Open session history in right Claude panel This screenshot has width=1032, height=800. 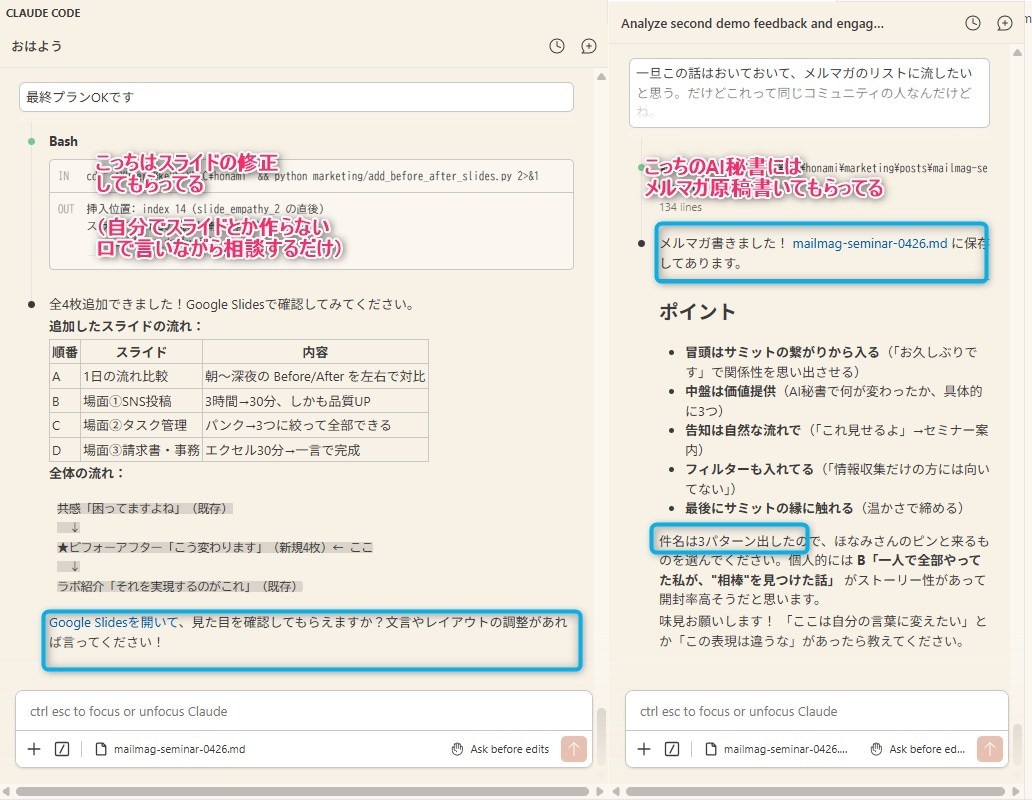(973, 23)
